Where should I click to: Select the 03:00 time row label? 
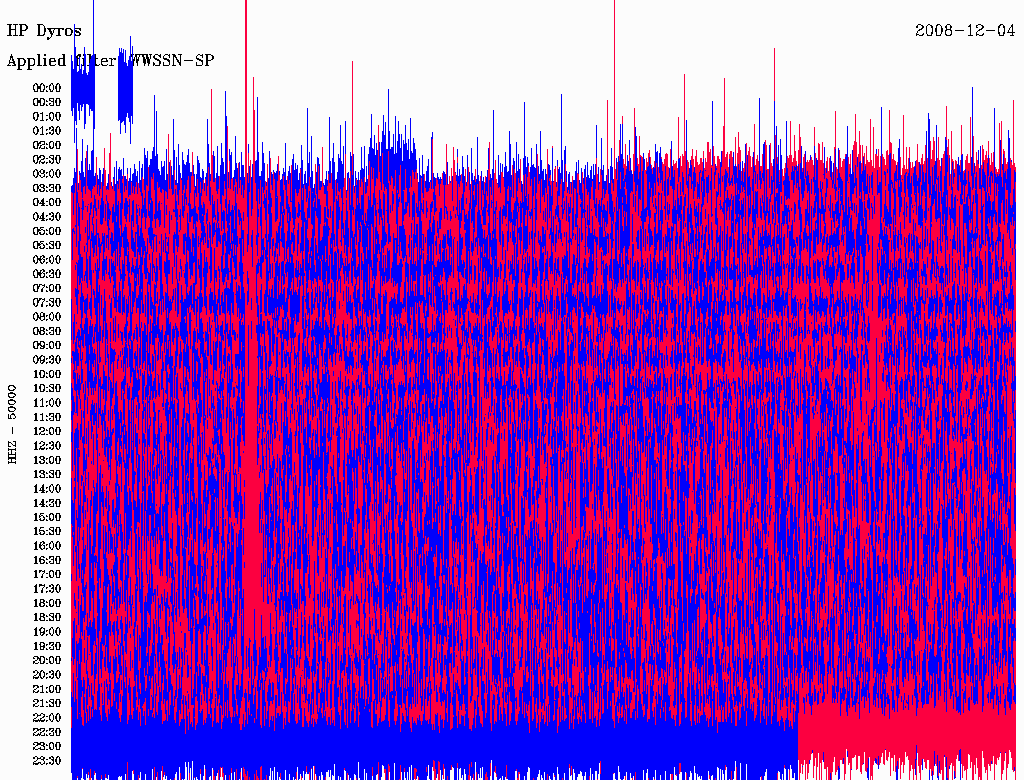click(47, 174)
